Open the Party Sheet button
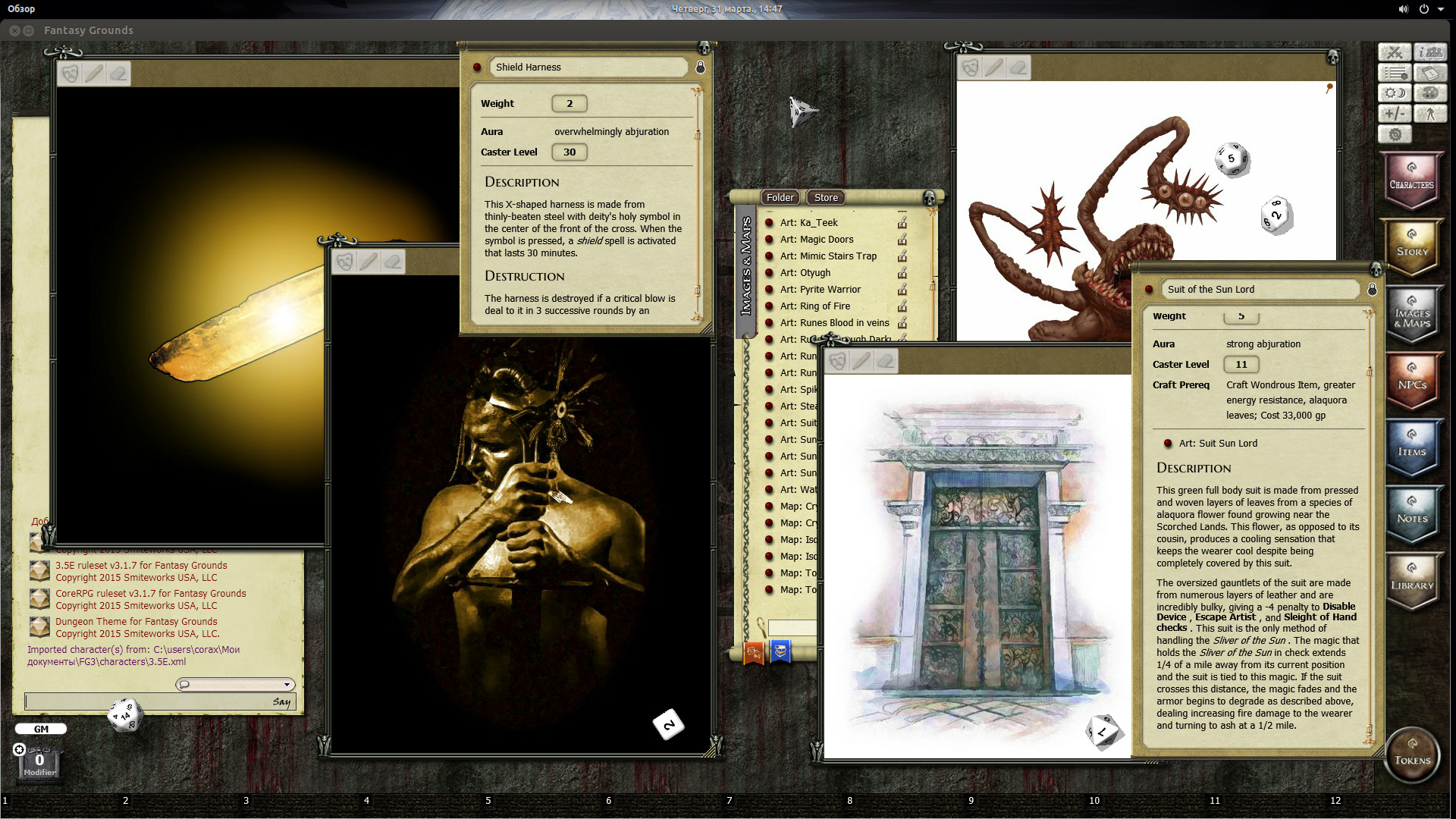Screen dimensions: 1456x819 click(1431, 52)
